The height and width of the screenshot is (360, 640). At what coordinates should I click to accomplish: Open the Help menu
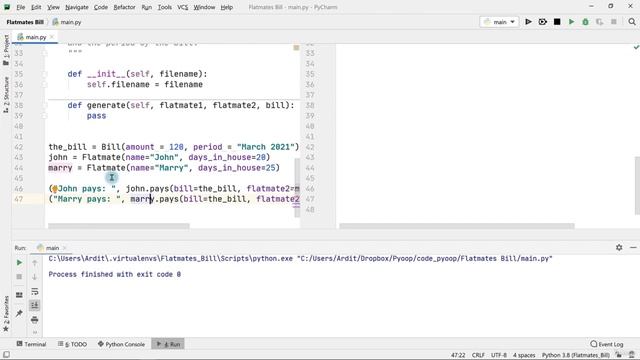[x=227, y=7]
